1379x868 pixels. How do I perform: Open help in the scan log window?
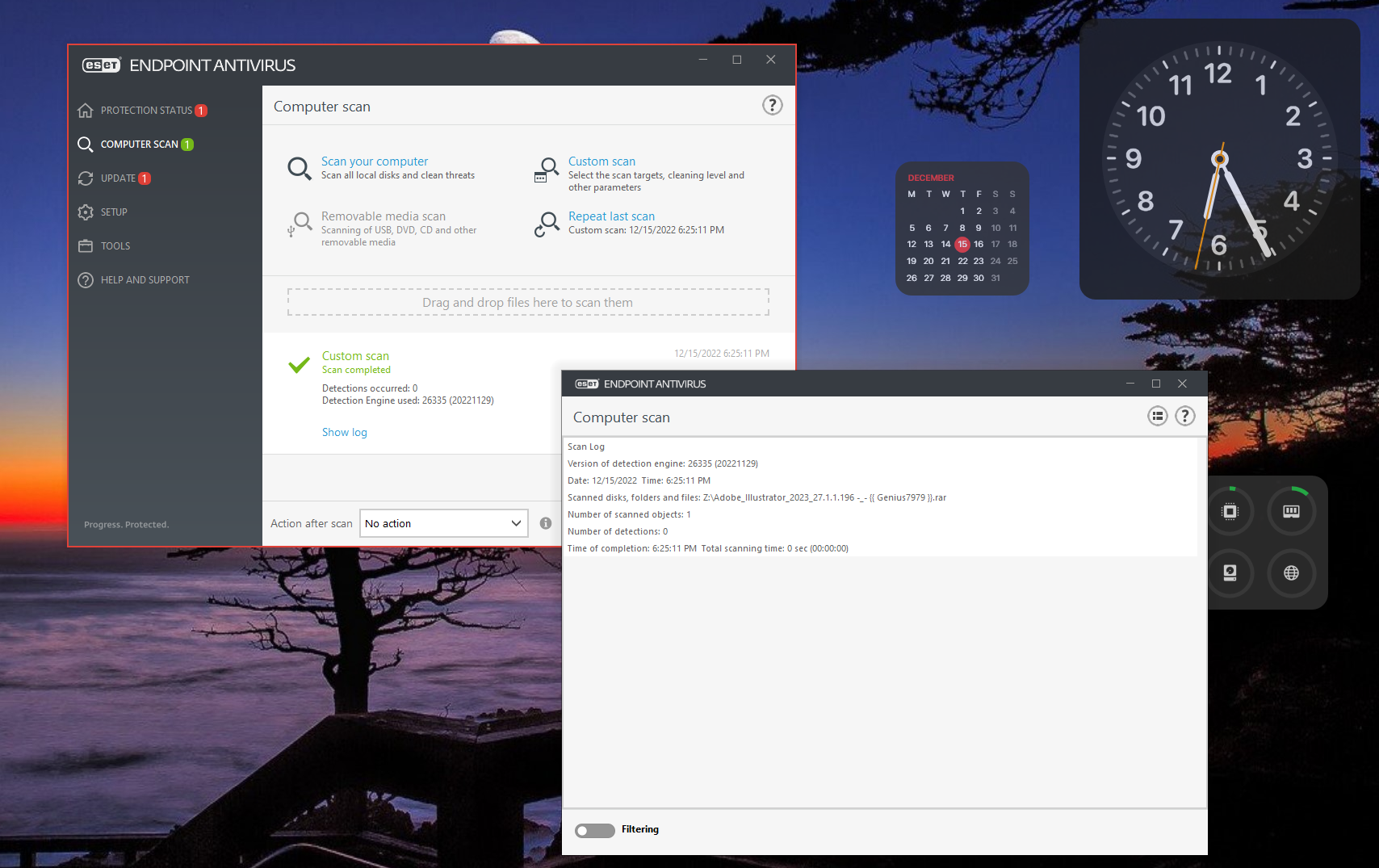click(x=1184, y=416)
